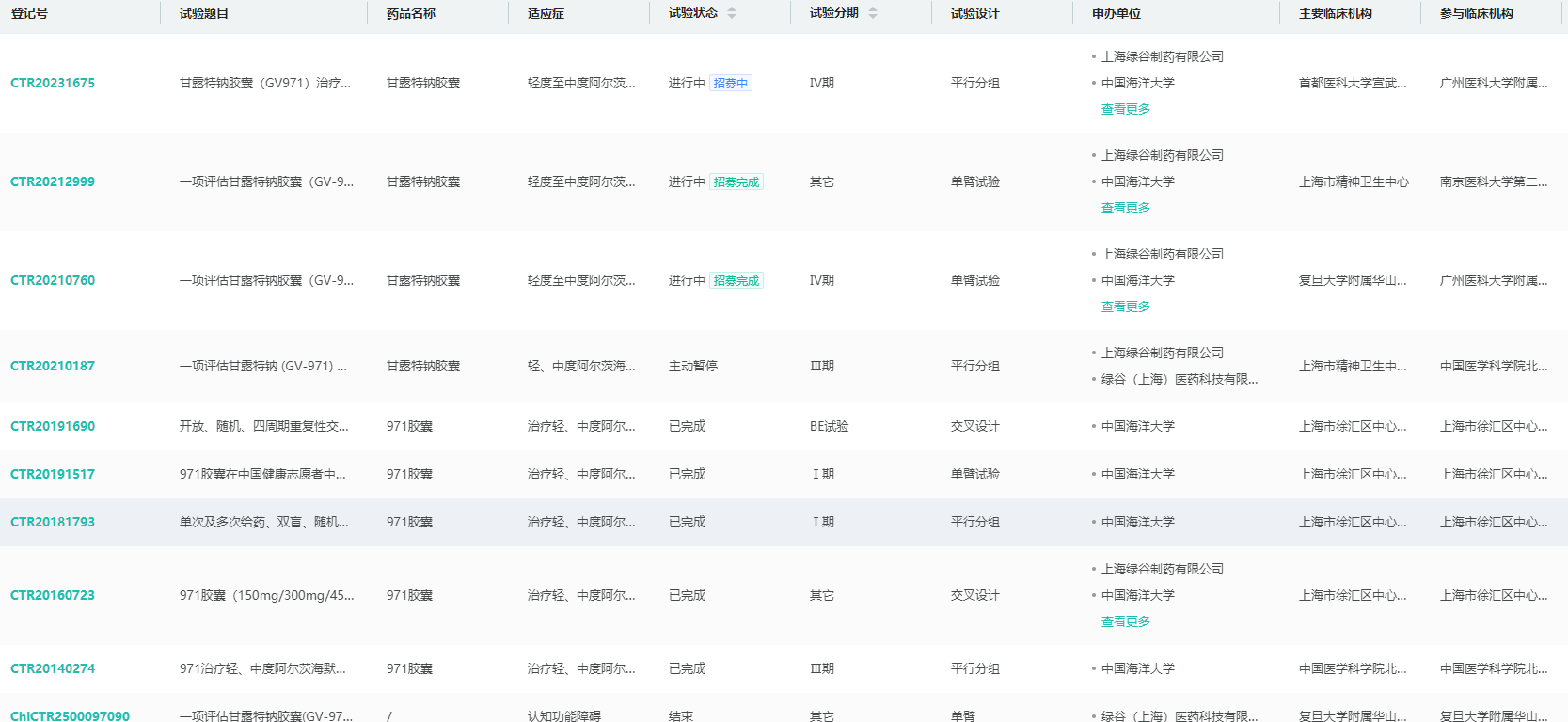Open the CTR20181793 trial details
Screen dimensions: 1568x722
coord(53,522)
